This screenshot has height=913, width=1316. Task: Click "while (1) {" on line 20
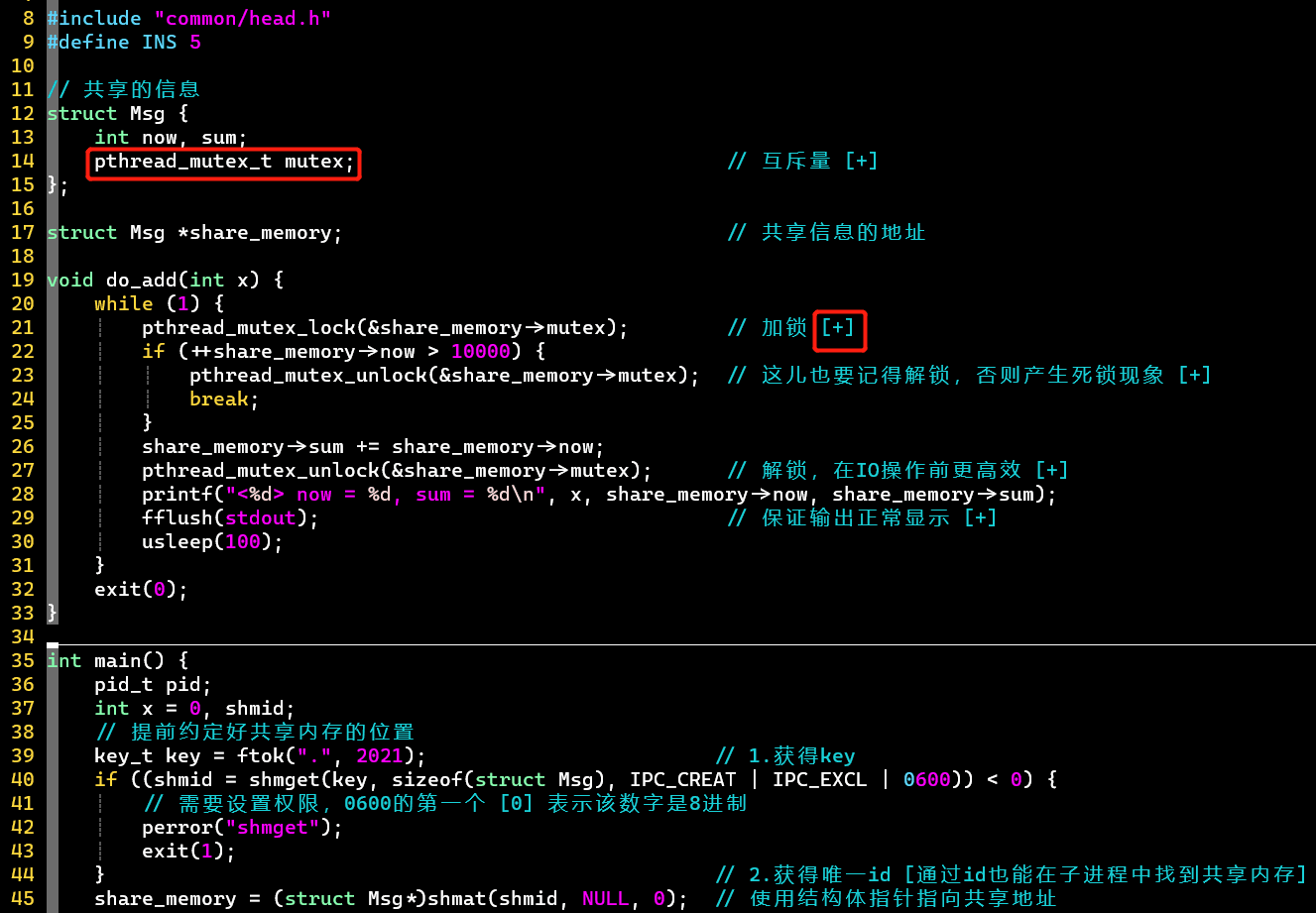point(160,303)
